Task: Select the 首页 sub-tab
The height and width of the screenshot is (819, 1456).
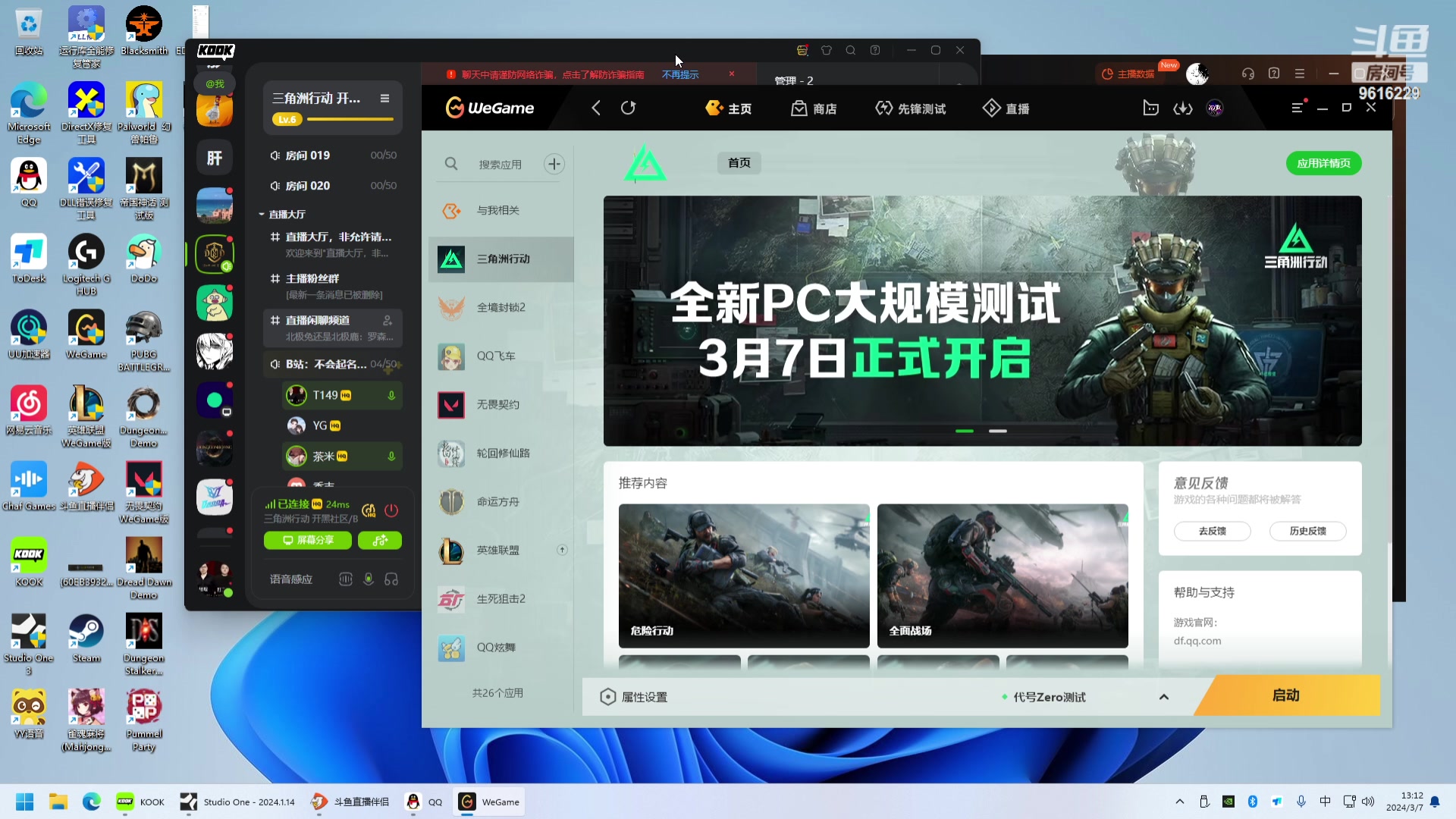Action: point(739,163)
